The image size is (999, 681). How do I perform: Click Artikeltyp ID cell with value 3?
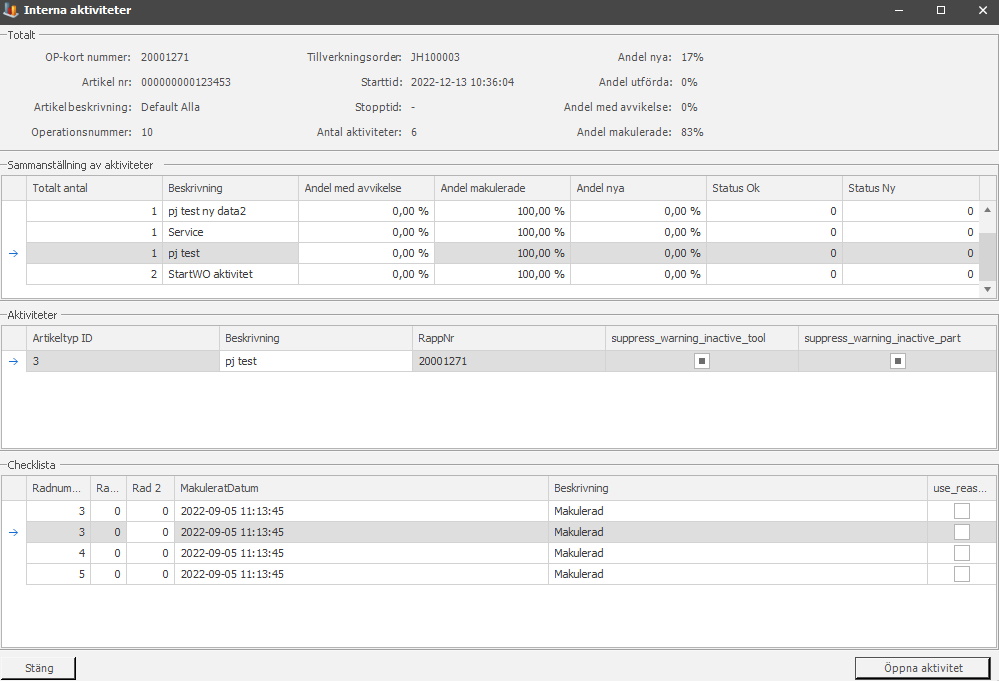pyautogui.click(x=123, y=361)
